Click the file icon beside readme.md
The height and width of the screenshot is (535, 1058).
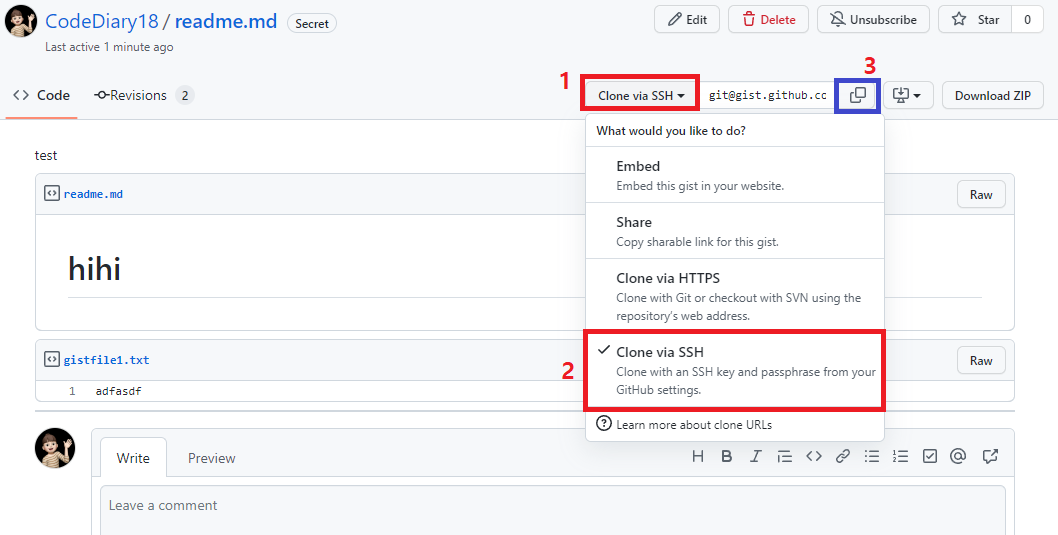(x=51, y=194)
